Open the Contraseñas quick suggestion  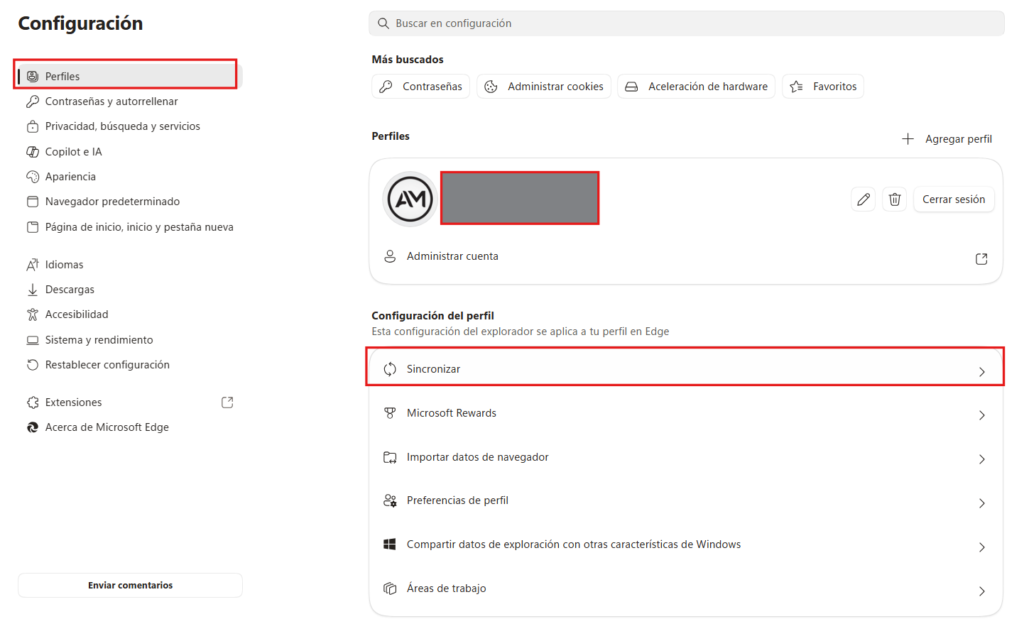421,86
